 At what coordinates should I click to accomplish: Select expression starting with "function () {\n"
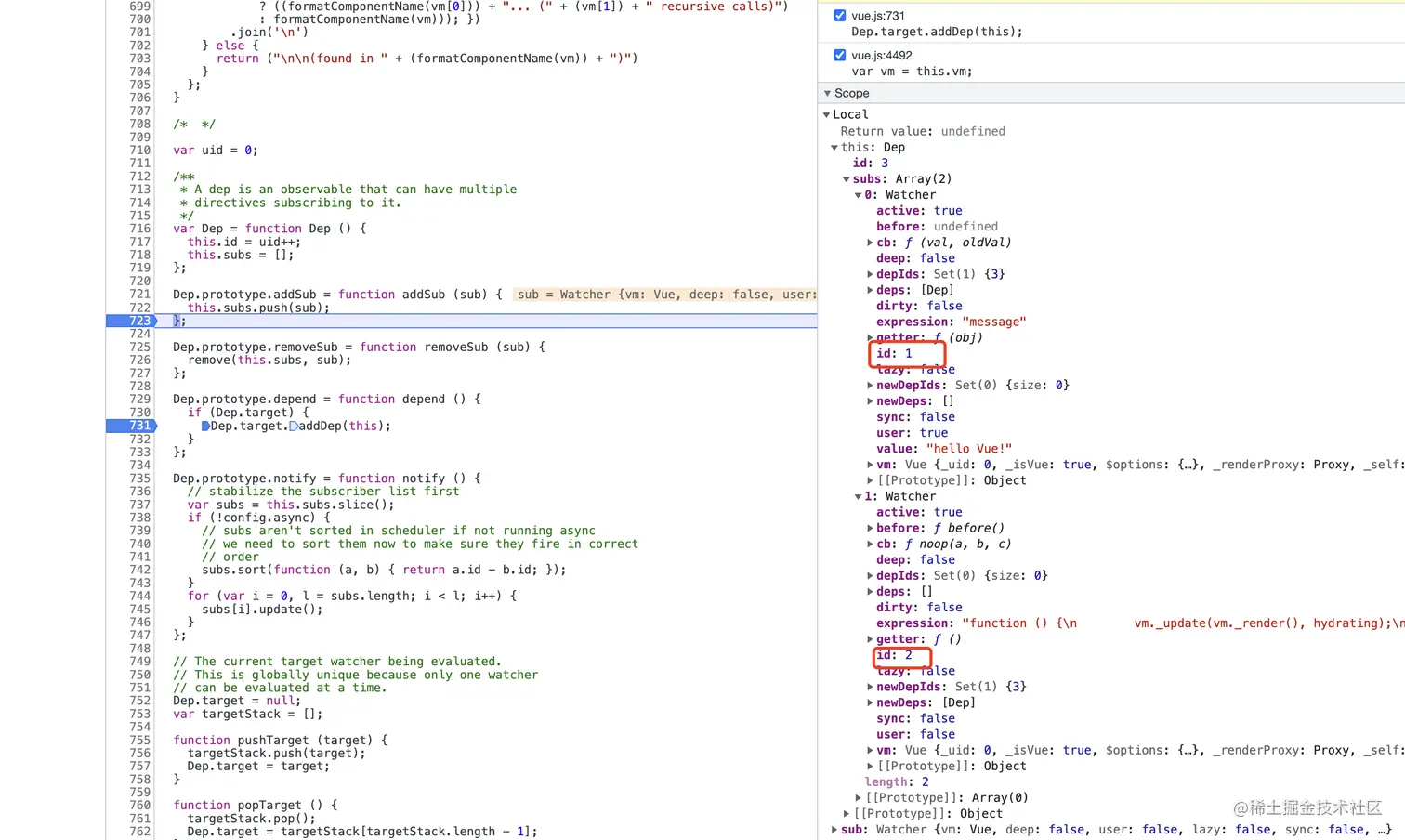click(1140, 623)
